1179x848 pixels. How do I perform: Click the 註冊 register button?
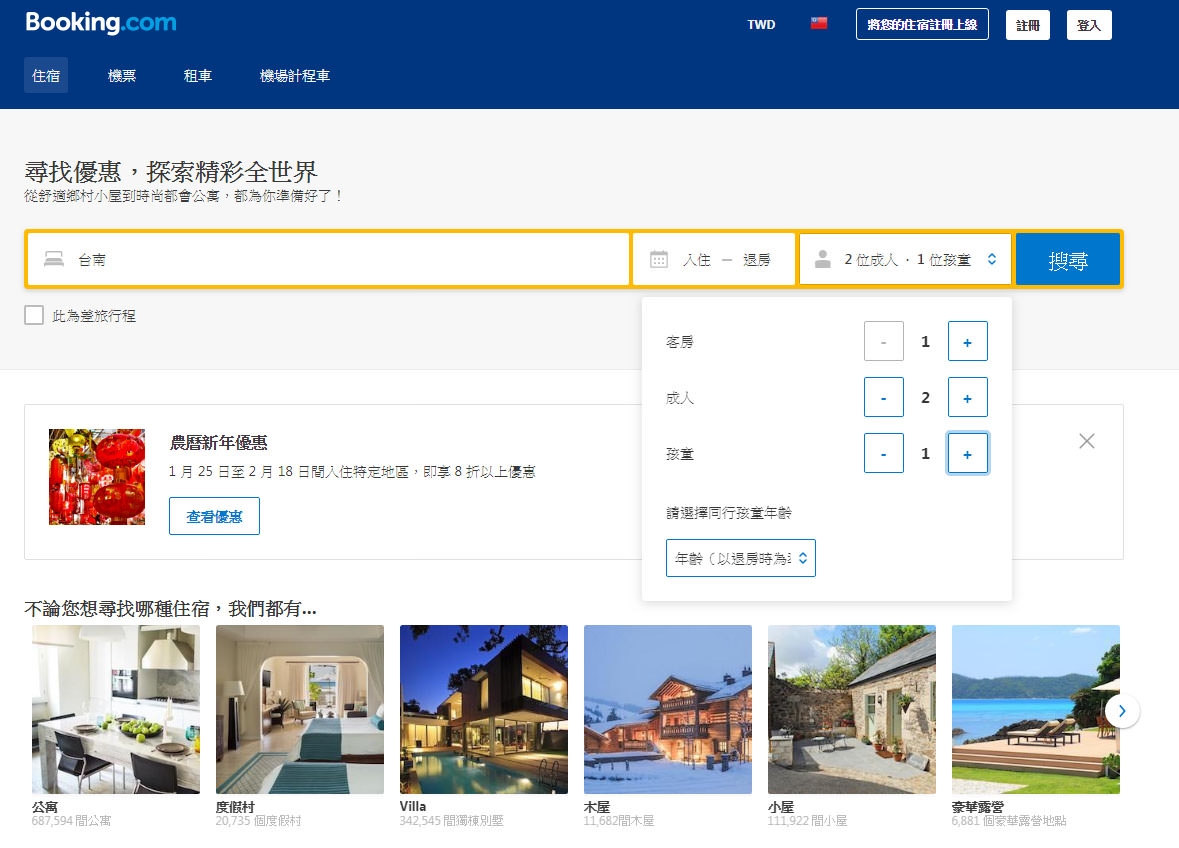(x=1028, y=25)
